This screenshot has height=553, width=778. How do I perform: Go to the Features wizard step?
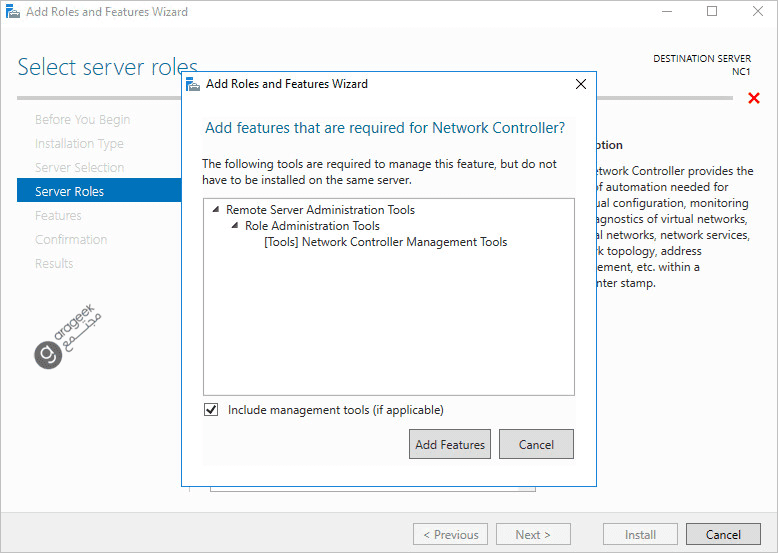tap(58, 215)
